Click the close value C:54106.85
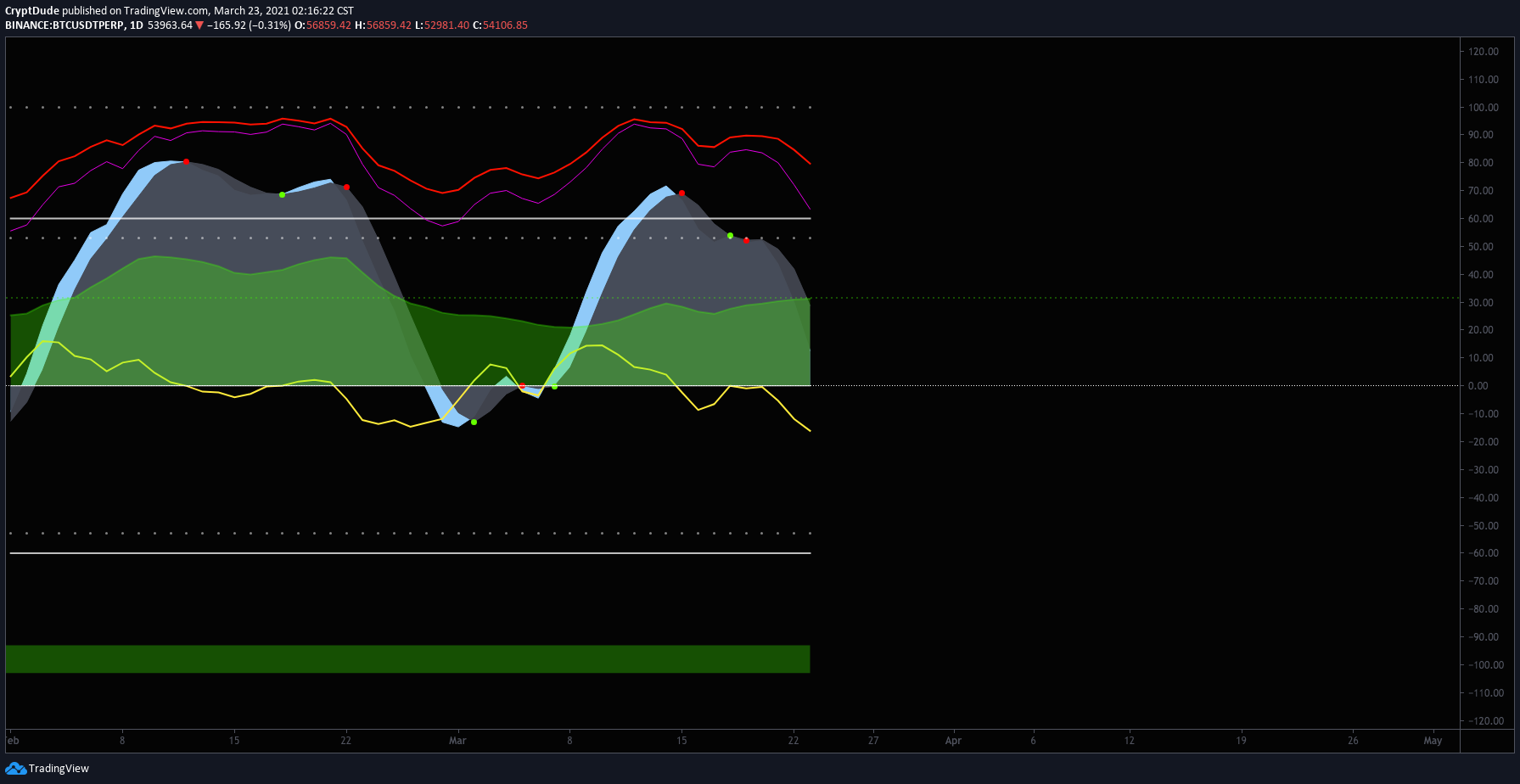Image resolution: width=1520 pixels, height=784 pixels. (x=500, y=25)
